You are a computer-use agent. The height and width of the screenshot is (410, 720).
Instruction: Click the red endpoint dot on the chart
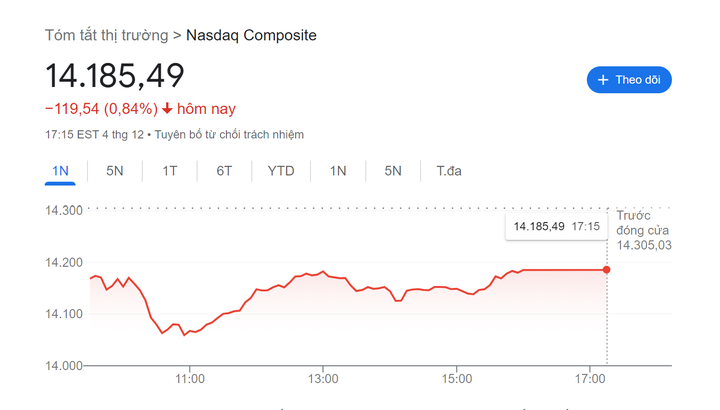click(606, 269)
